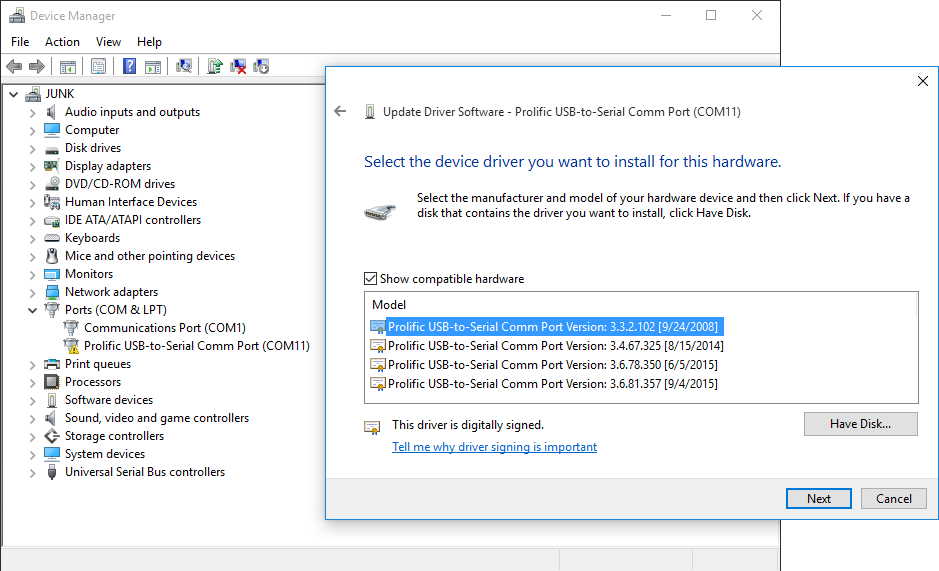Click the back arrow in Update Driver dialog
The image size is (939, 571).
tap(340, 112)
